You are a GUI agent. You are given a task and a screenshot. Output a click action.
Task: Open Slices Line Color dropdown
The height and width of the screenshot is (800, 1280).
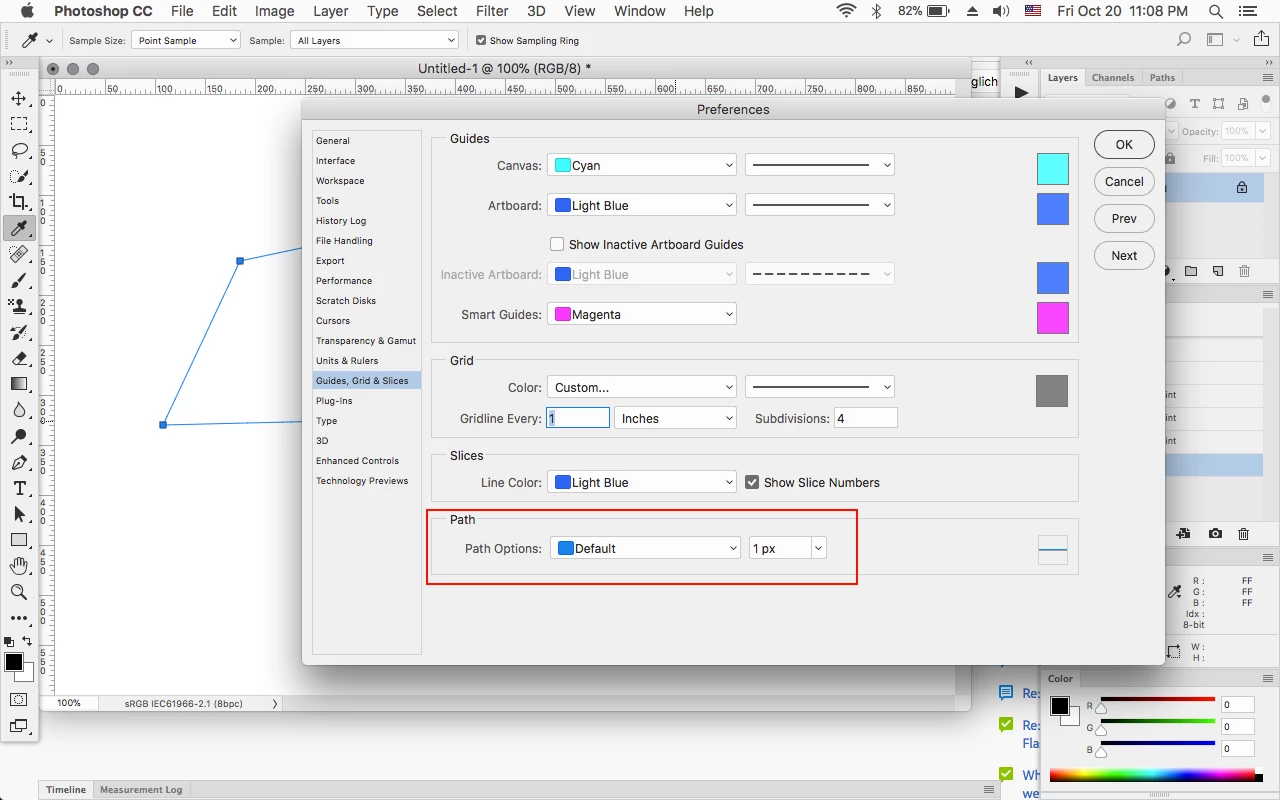click(642, 482)
